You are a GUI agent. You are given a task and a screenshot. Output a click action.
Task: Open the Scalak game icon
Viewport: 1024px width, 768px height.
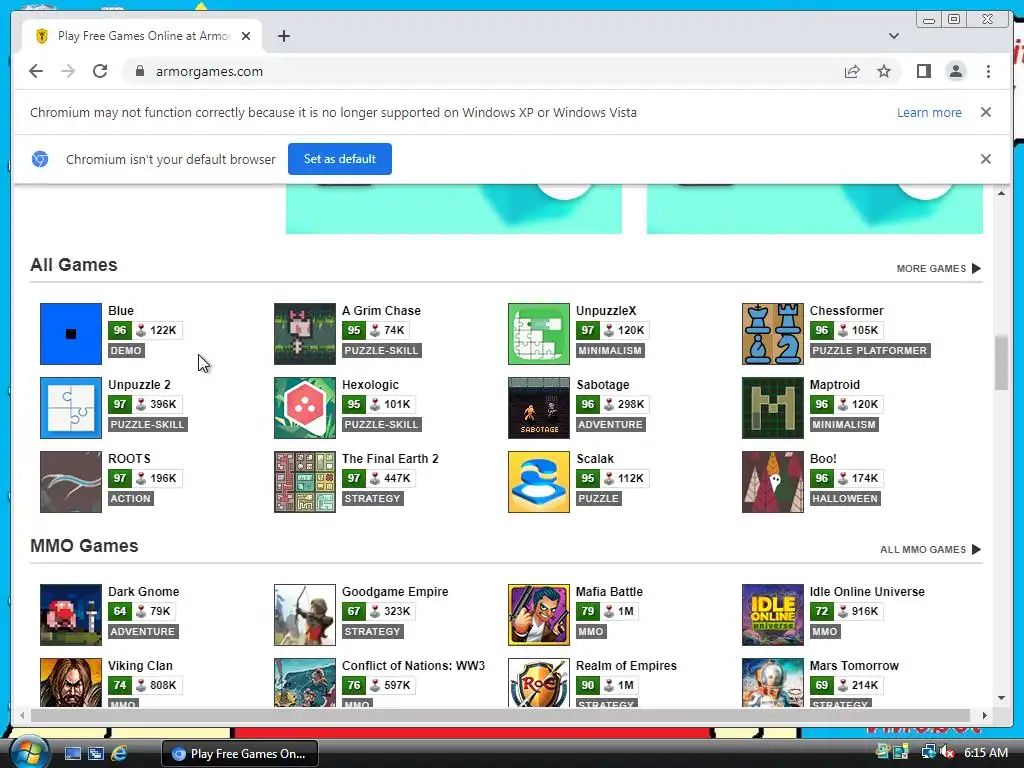pyautogui.click(x=539, y=482)
